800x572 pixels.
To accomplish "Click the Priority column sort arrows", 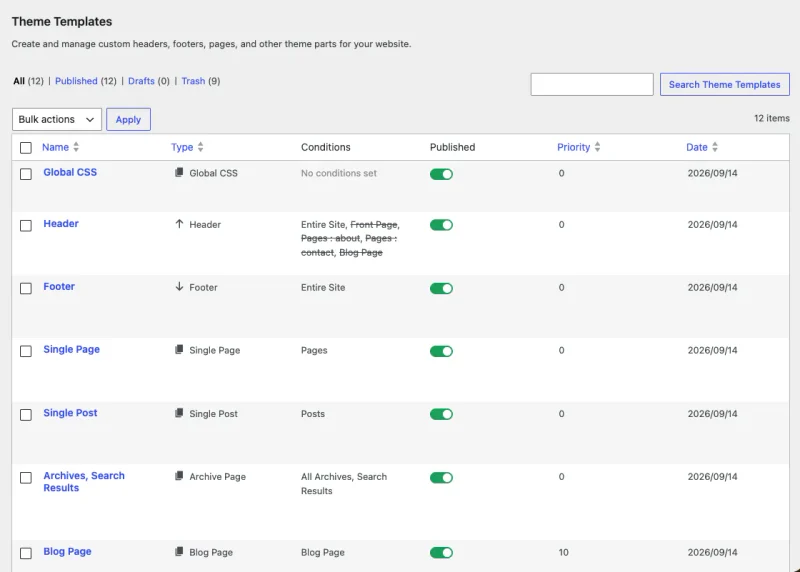I will point(597,147).
